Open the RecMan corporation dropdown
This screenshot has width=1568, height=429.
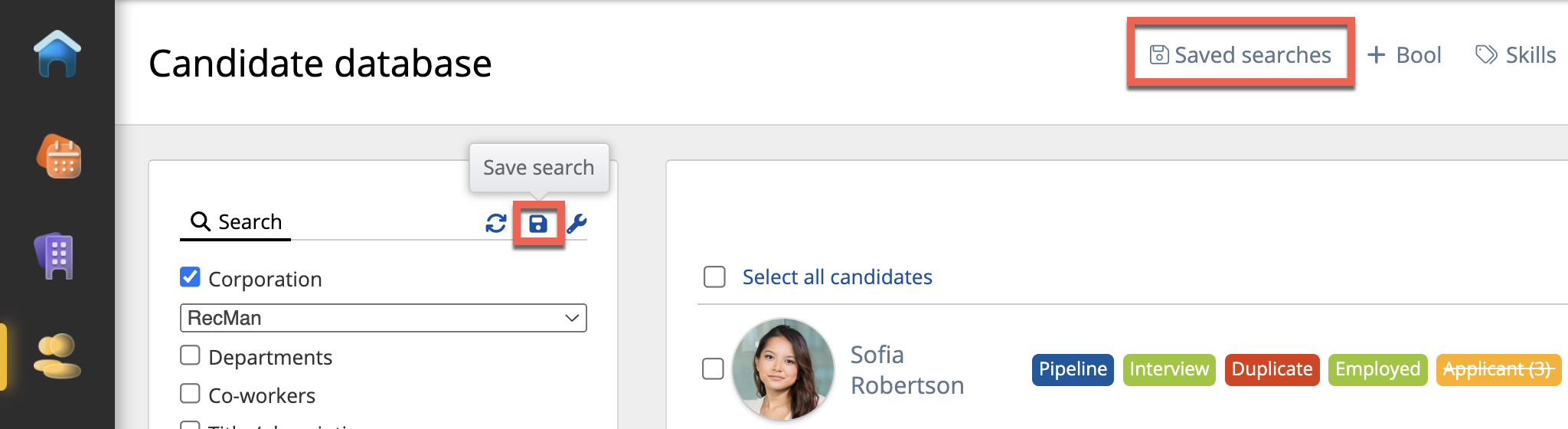(383, 318)
